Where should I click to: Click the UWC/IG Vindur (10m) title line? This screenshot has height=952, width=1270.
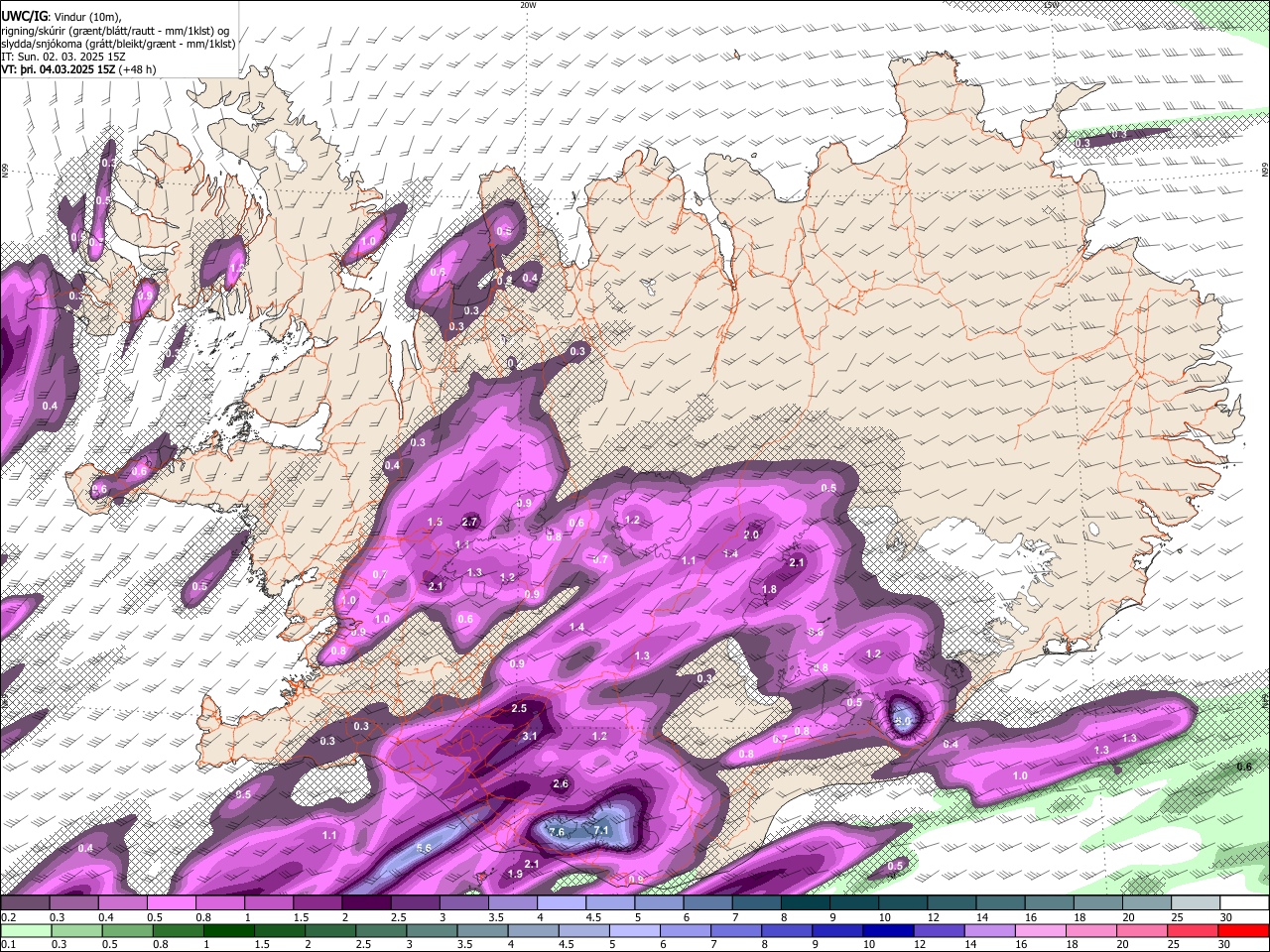click(x=61, y=16)
